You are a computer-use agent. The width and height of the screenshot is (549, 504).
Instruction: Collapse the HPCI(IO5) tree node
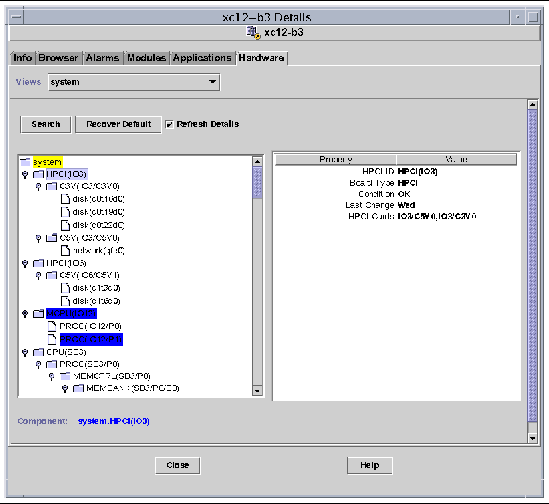[x=25, y=263]
